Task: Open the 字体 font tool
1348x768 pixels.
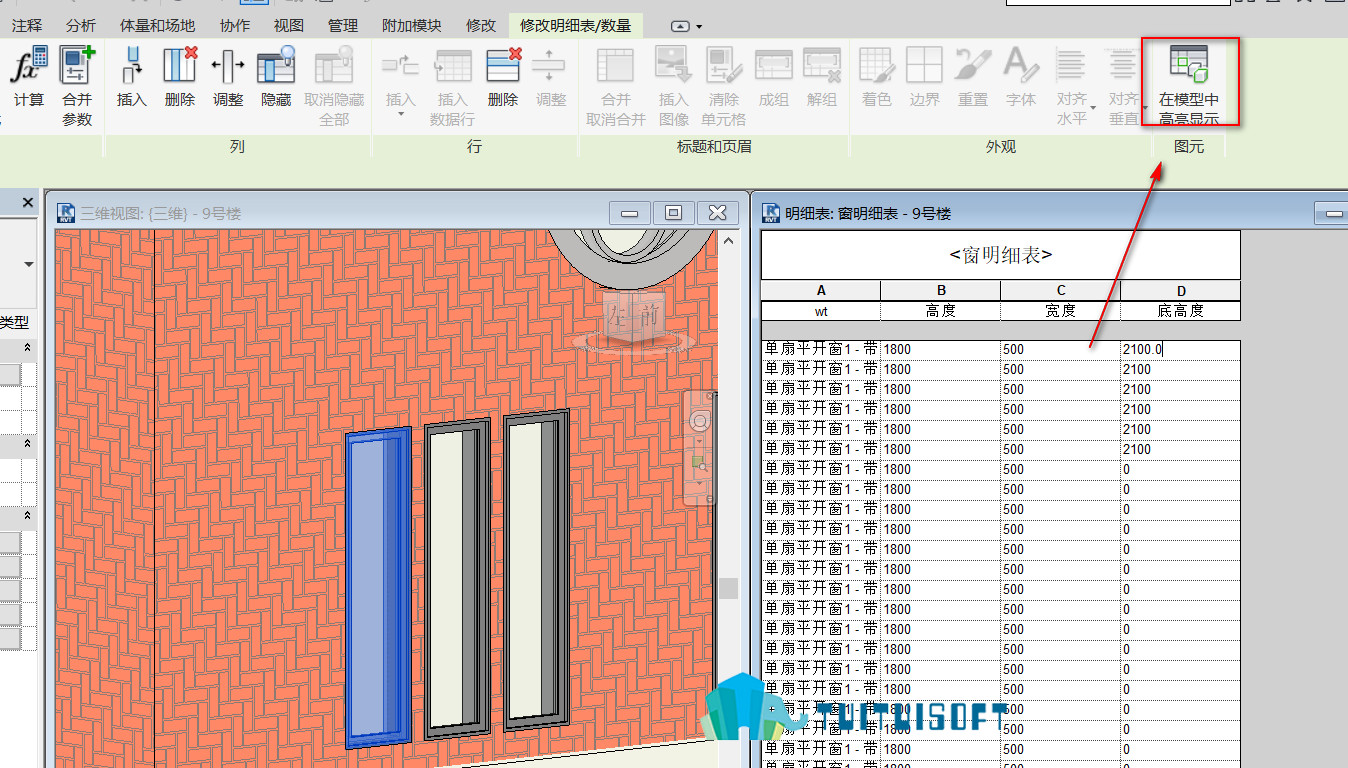Action: click(1021, 77)
